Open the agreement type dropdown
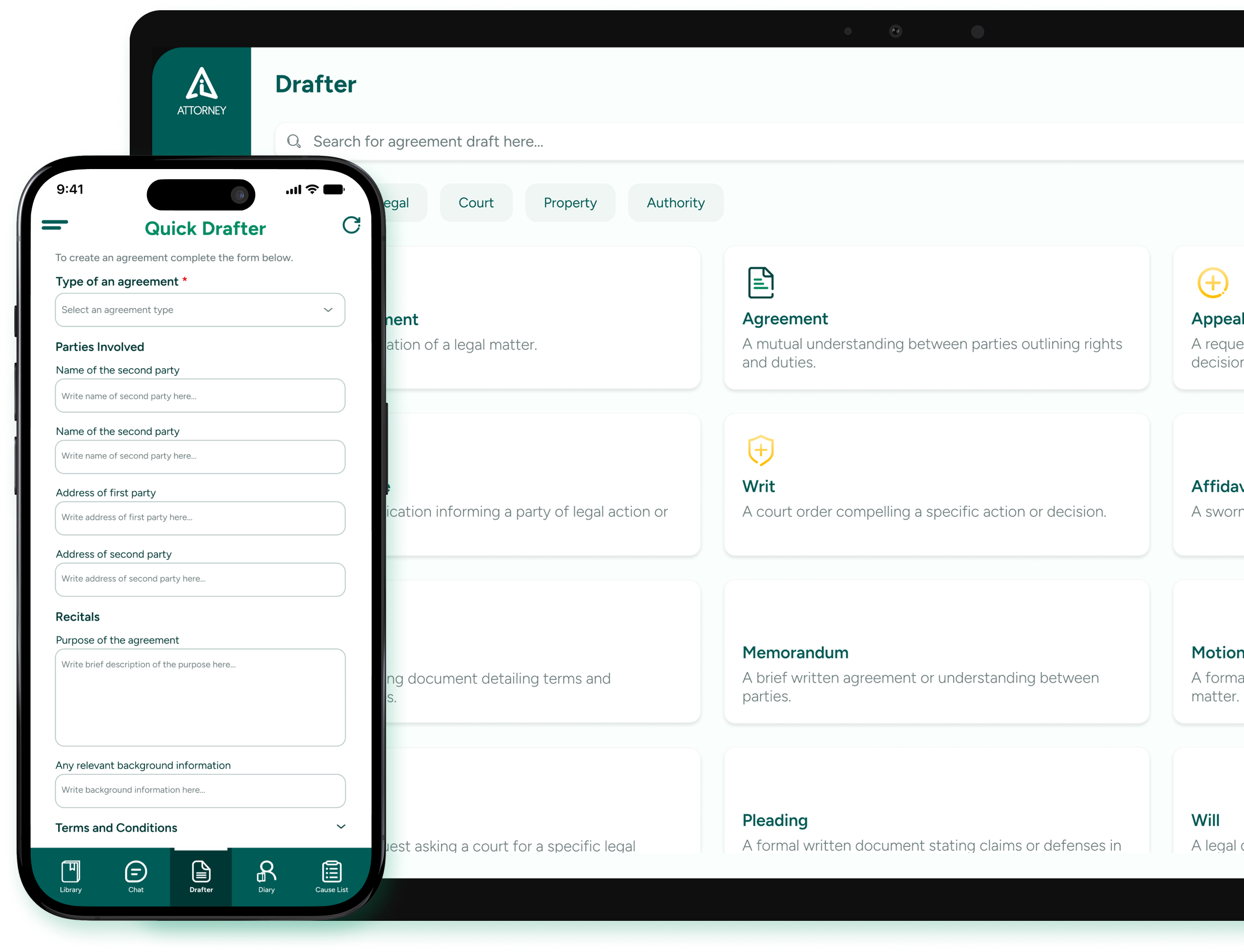The height and width of the screenshot is (952, 1244). point(200,310)
